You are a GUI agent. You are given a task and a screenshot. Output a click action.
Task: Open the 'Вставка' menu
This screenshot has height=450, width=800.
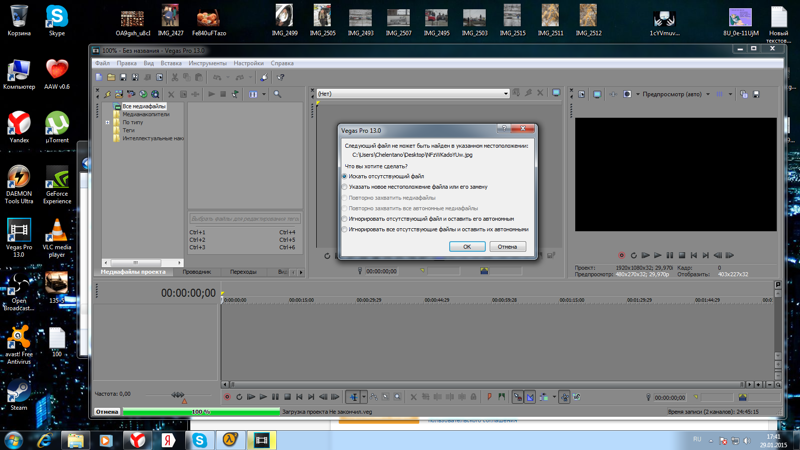tap(171, 63)
